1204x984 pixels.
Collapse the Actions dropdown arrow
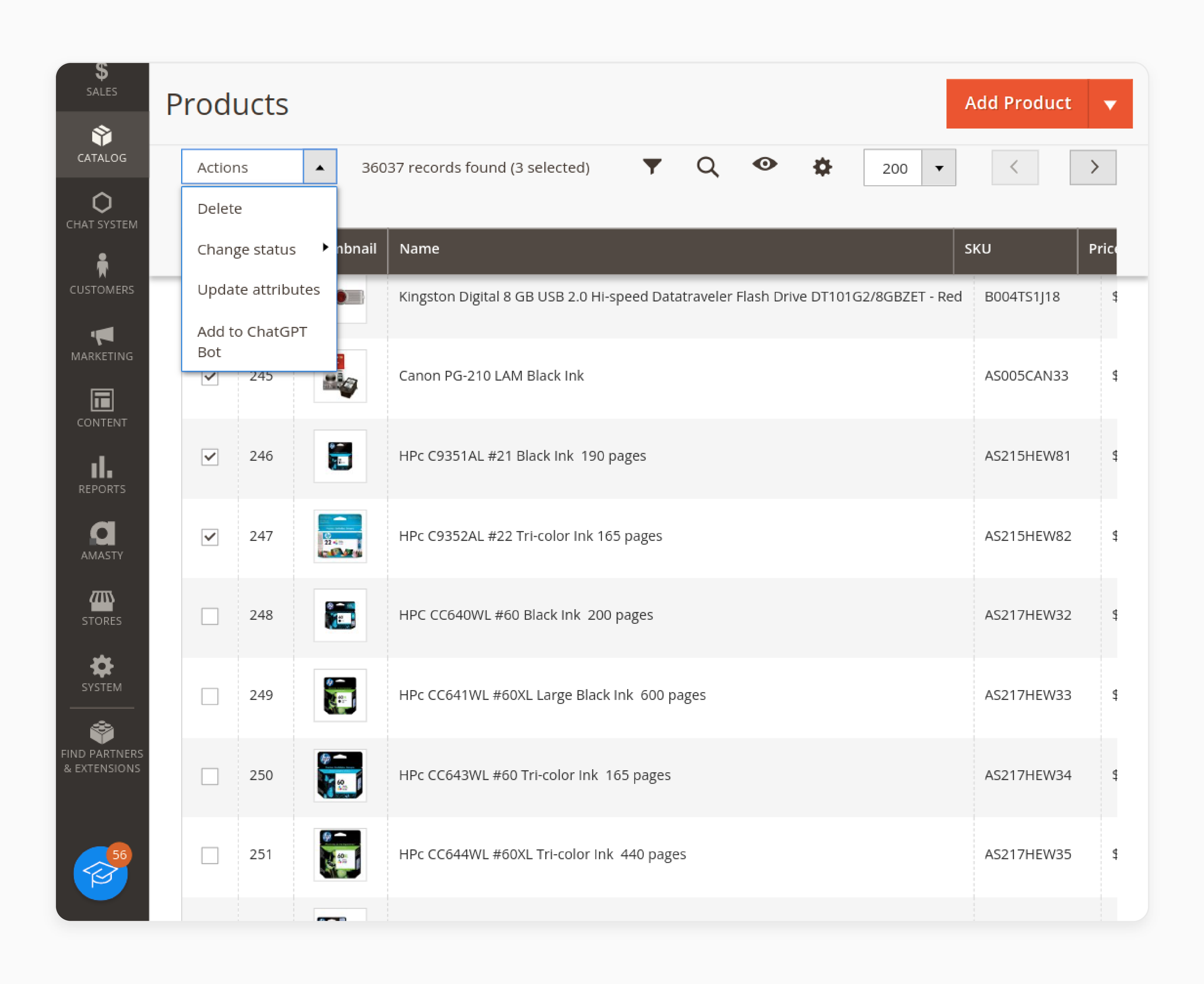pyautogui.click(x=320, y=167)
